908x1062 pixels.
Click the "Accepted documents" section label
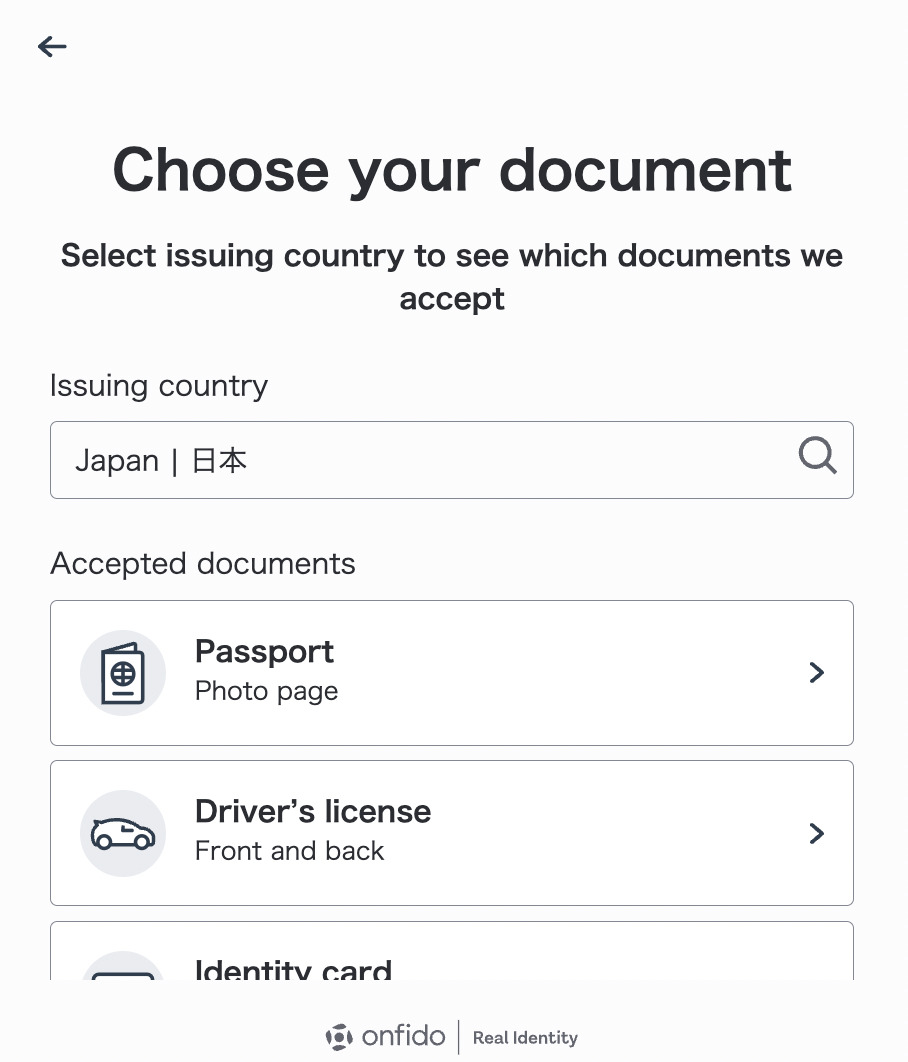[x=203, y=564]
